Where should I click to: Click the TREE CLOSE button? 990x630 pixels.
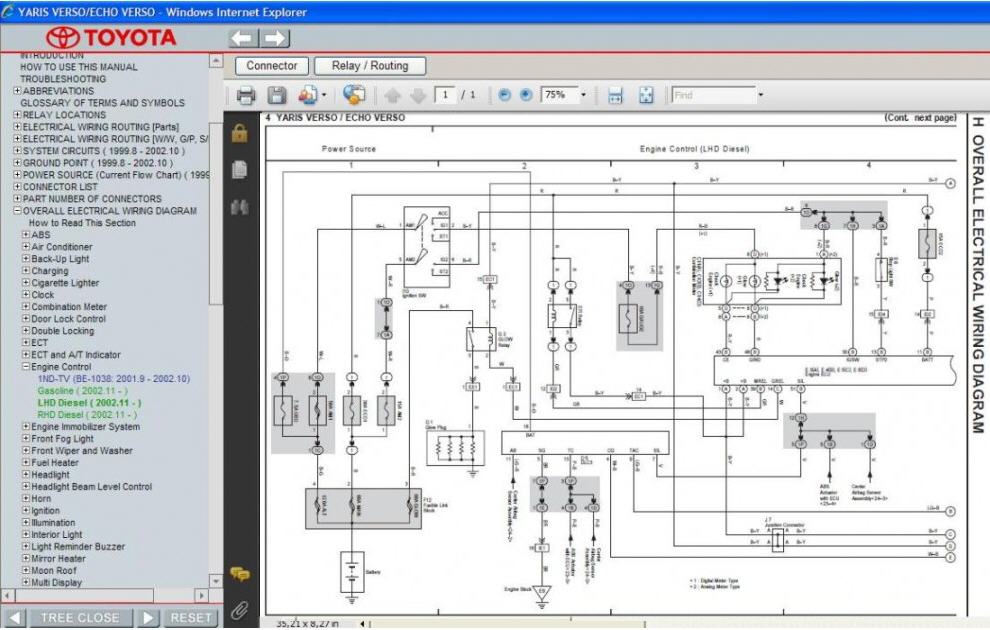(x=80, y=618)
